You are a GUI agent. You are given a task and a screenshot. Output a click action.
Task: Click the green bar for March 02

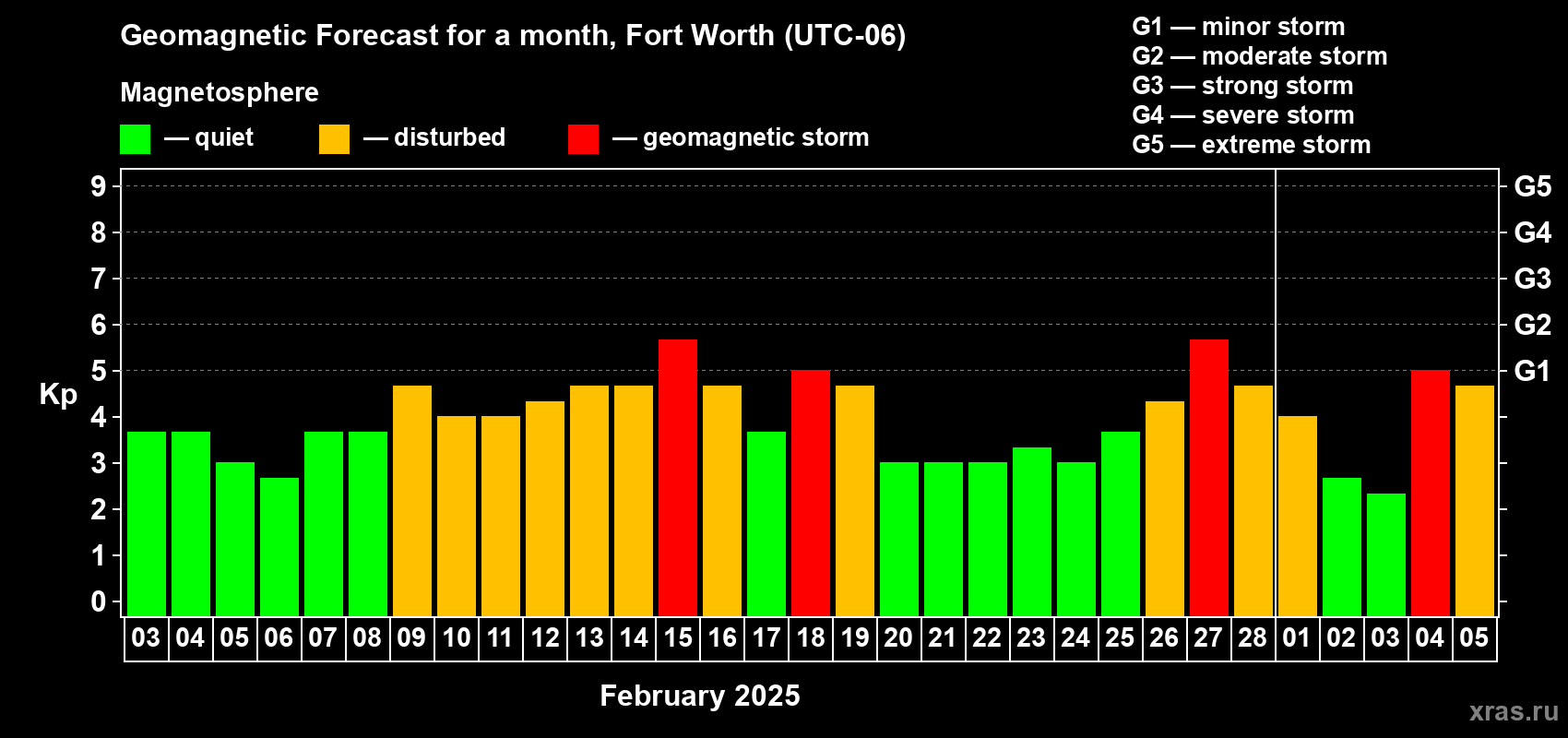click(1342, 547)
